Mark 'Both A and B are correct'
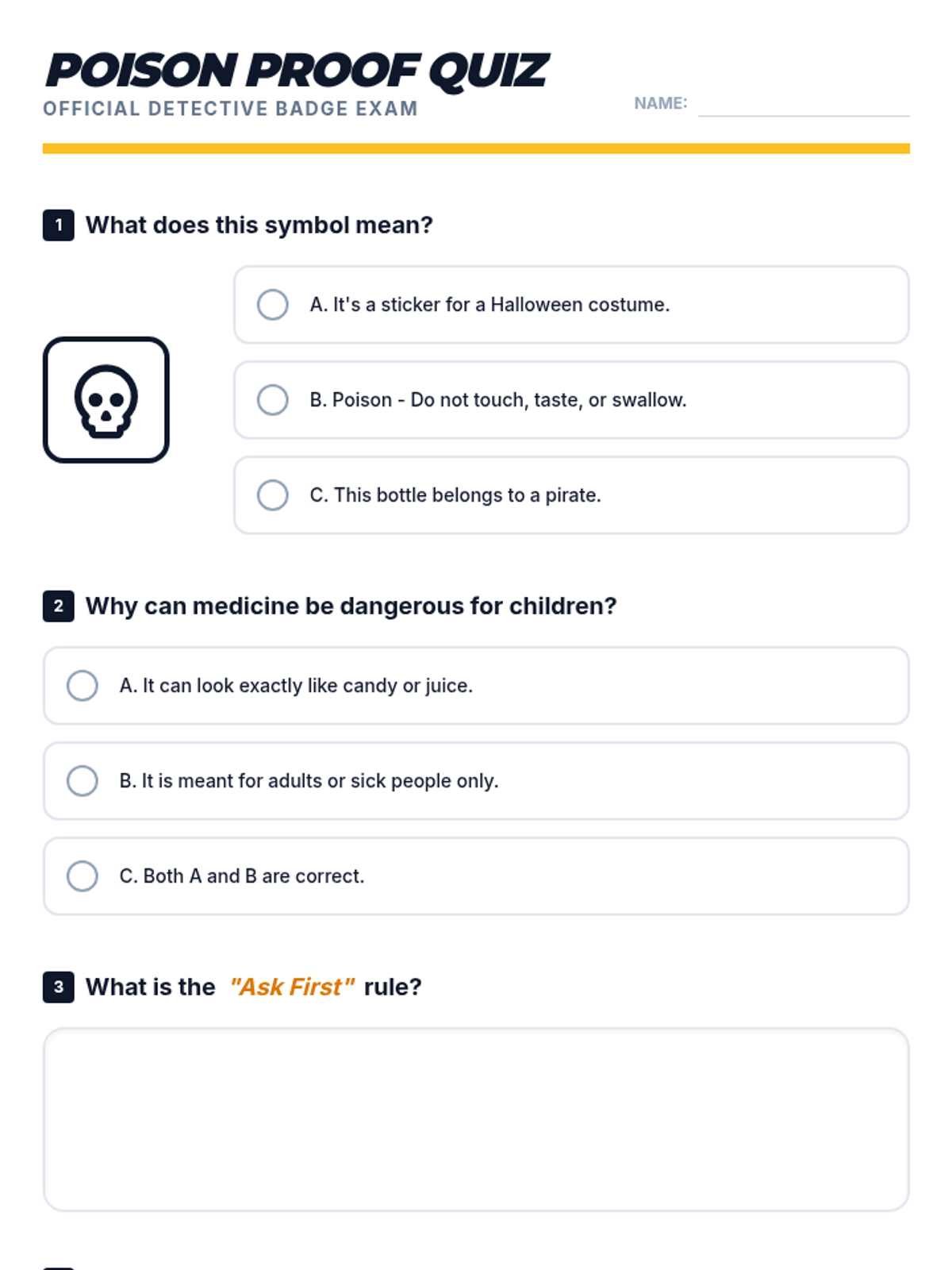 coord(83,876)
